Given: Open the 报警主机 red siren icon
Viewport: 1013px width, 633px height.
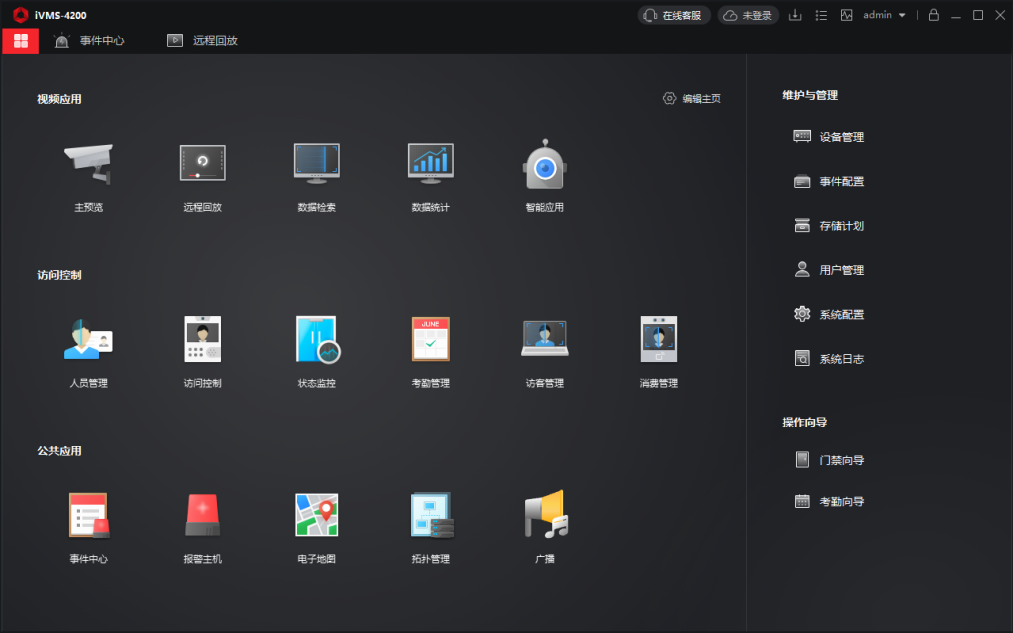Looking at the screenshot, I should (202, 516).
